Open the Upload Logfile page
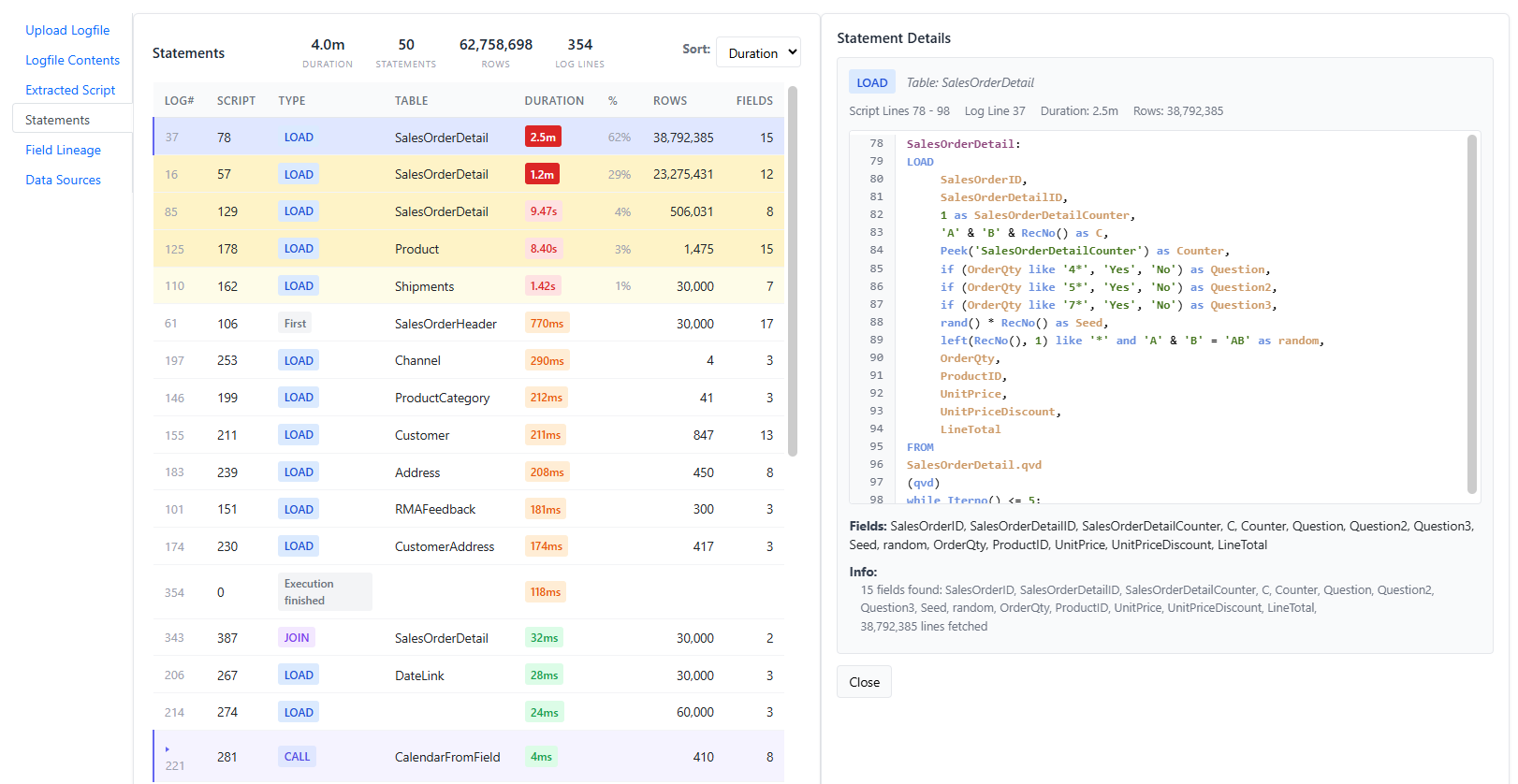1518x784 pixels. click(67, 30)
